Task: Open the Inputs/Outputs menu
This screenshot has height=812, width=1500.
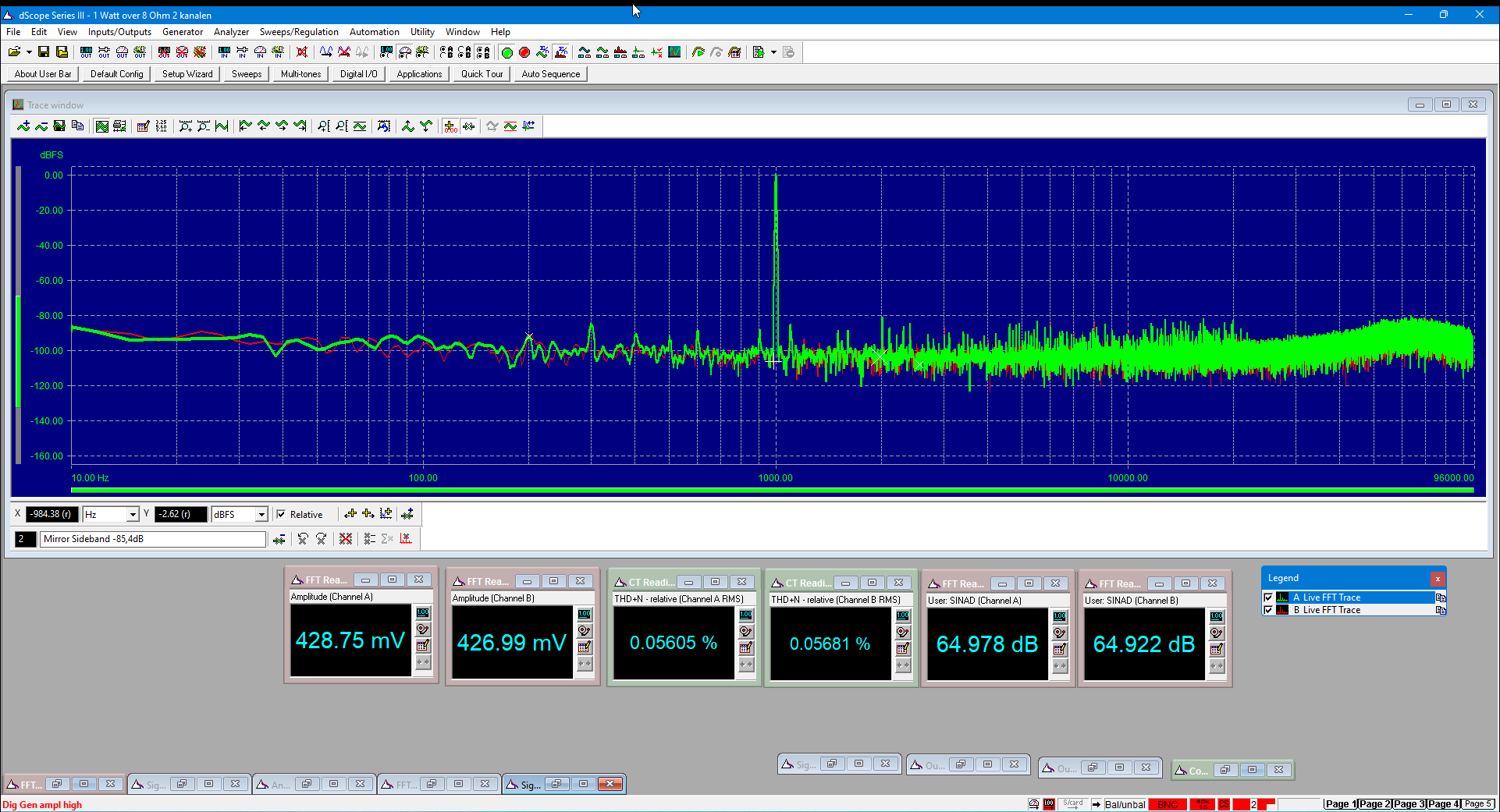Action: 119,32
